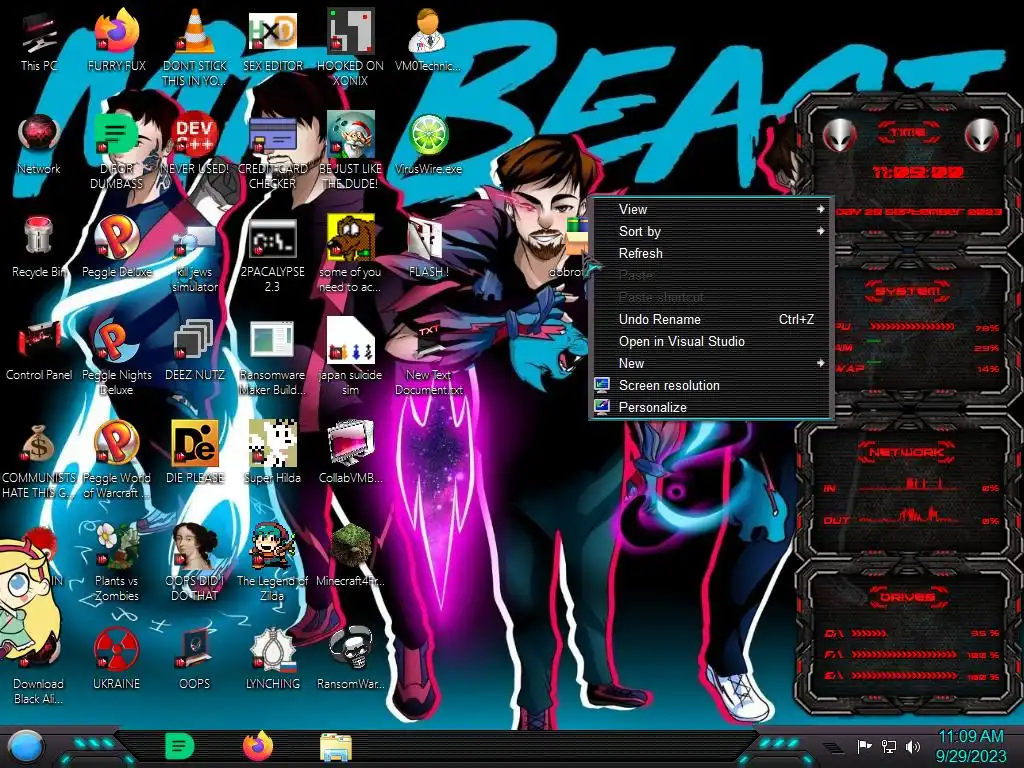Select the Download Black Ali shortcut
Viewport: 1024px width, 768px height.
point(39,667)
